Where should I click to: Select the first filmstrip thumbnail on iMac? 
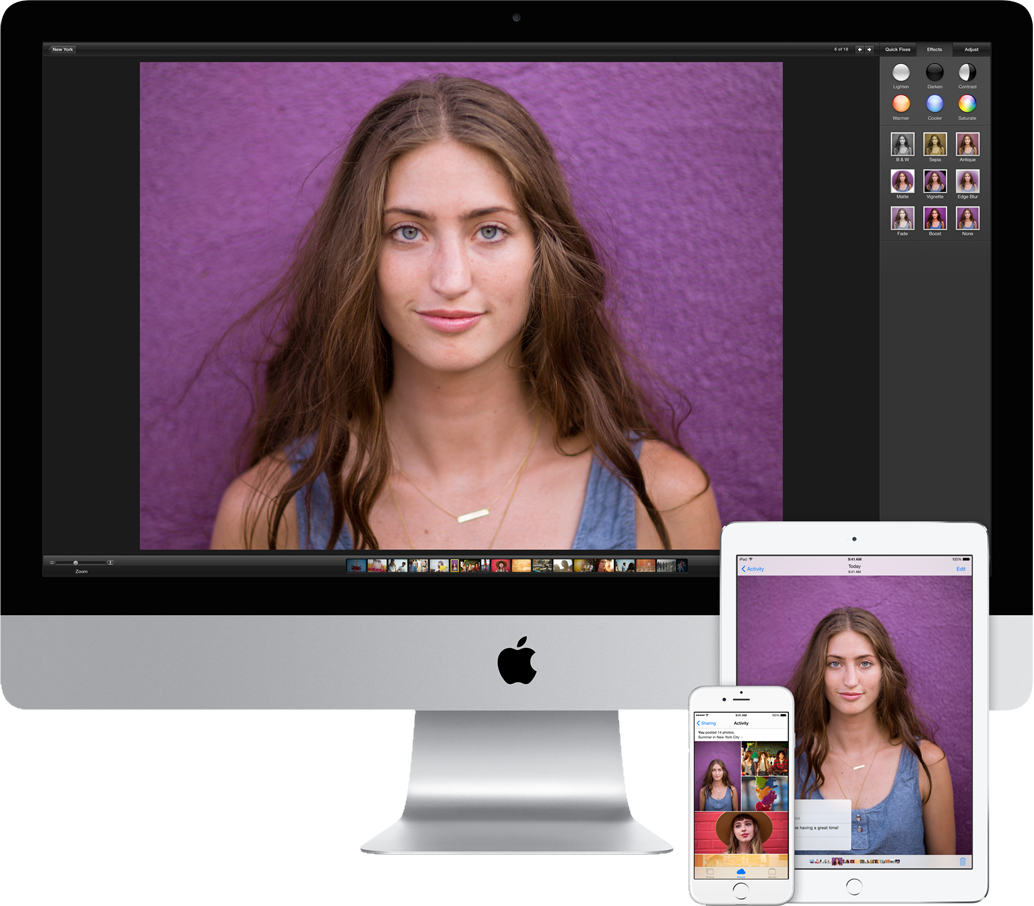(356, 566)
